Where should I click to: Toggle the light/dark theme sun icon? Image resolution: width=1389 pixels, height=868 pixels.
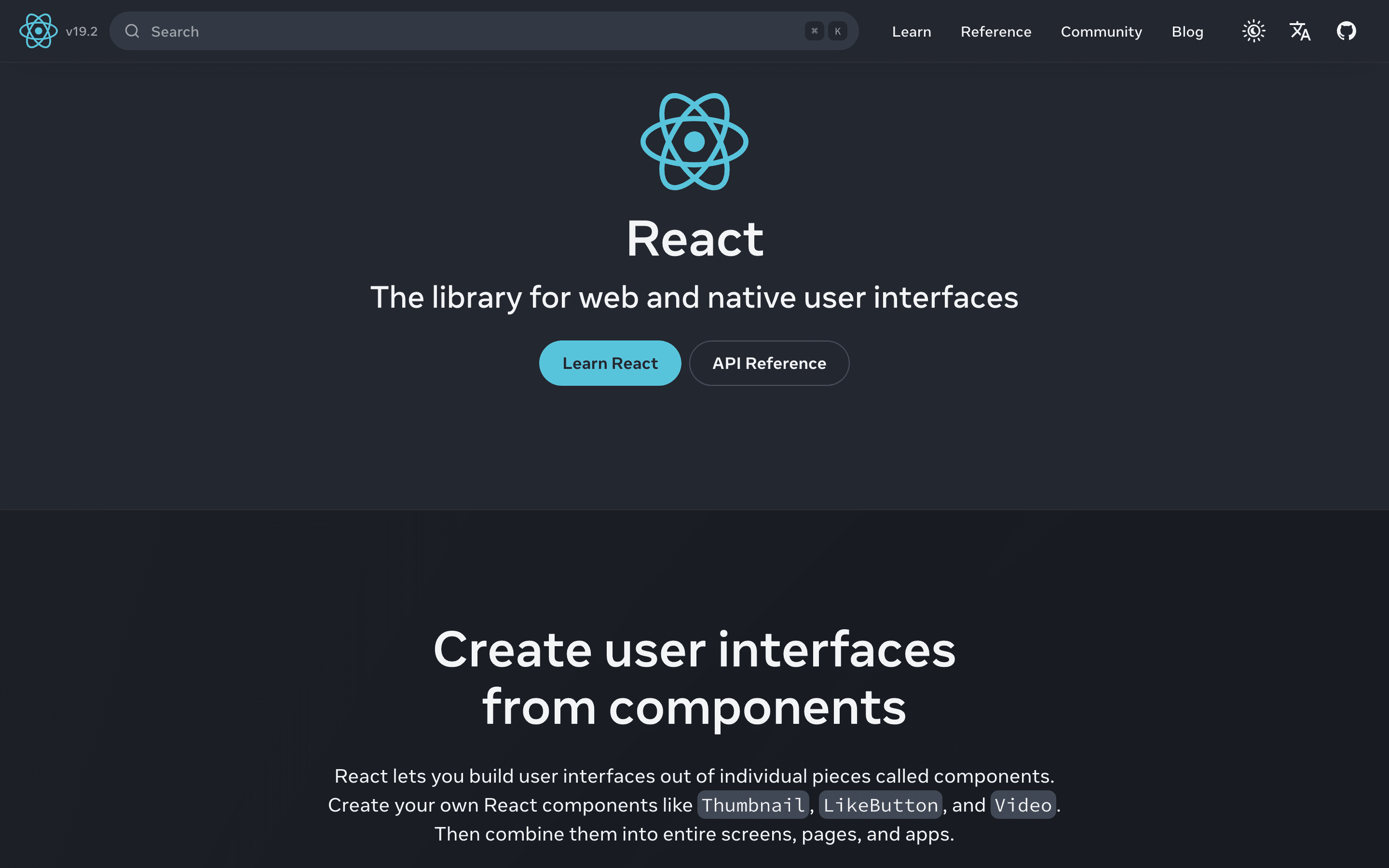click(x=1253, y=31)
